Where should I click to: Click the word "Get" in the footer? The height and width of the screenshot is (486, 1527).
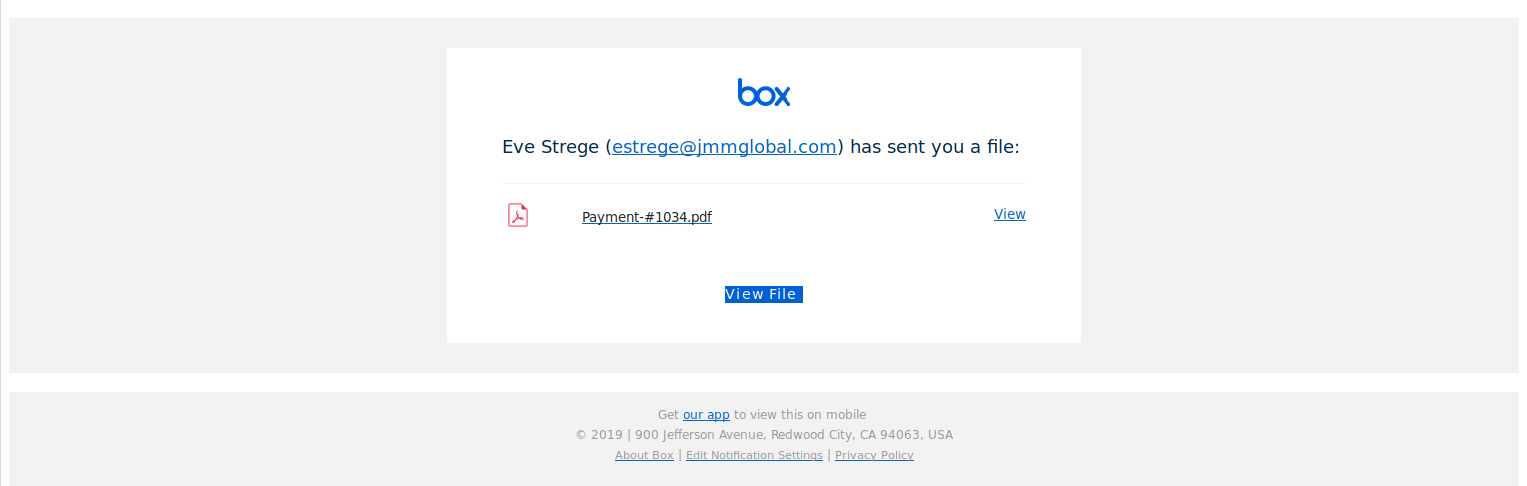click(668, 415)
